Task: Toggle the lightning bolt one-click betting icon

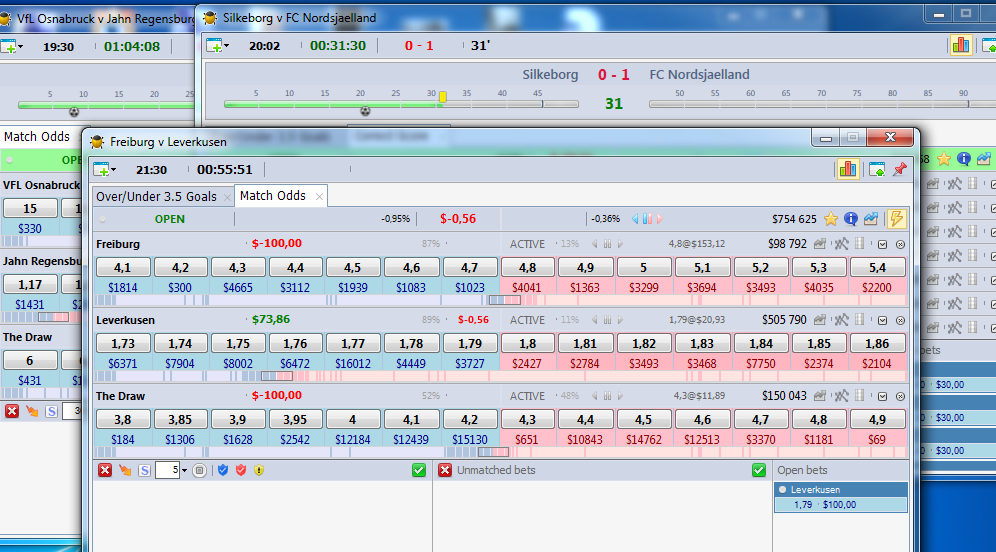Action: 896,219
